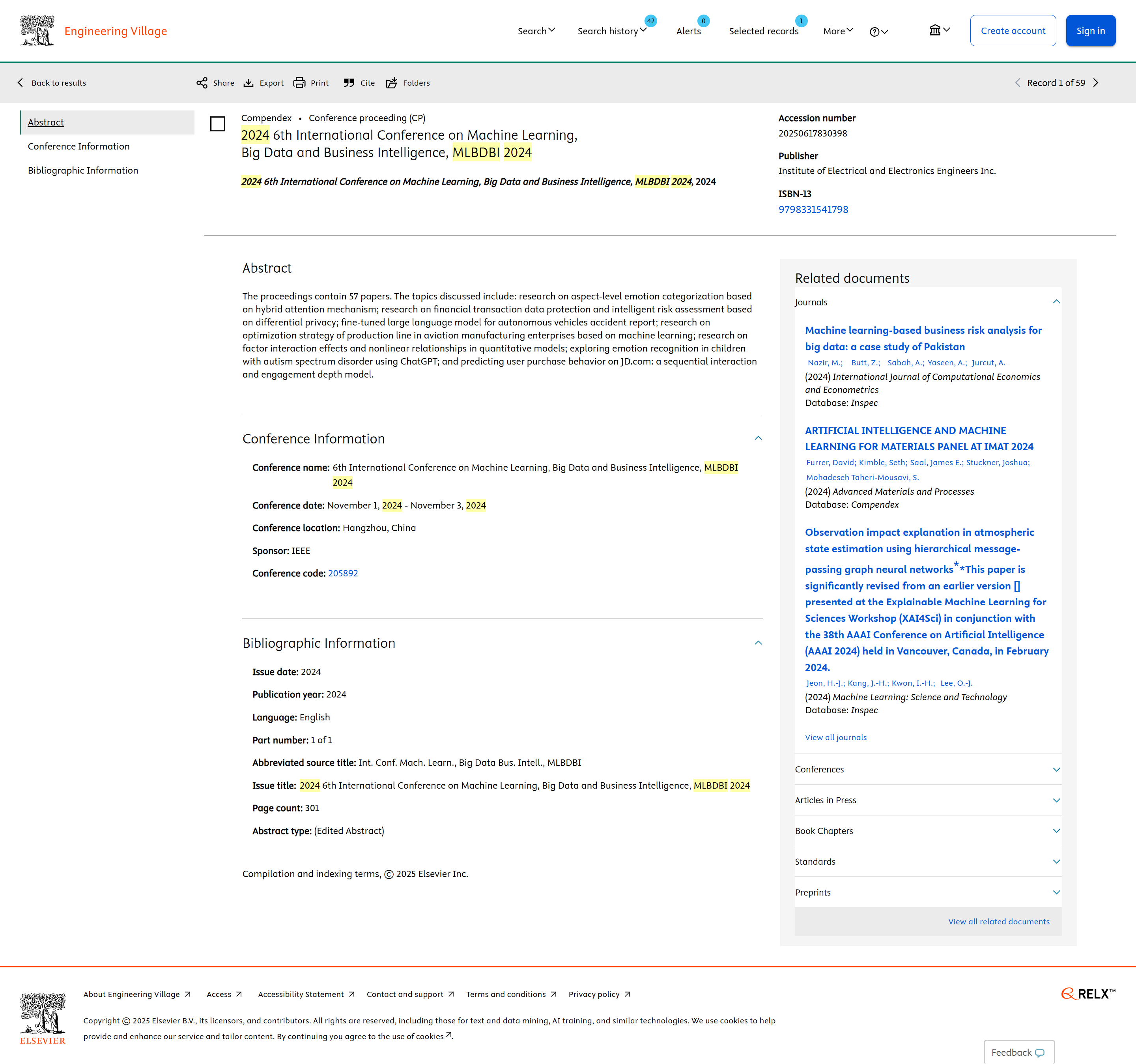Select Abstract in the side navigation

pos(107,122)
